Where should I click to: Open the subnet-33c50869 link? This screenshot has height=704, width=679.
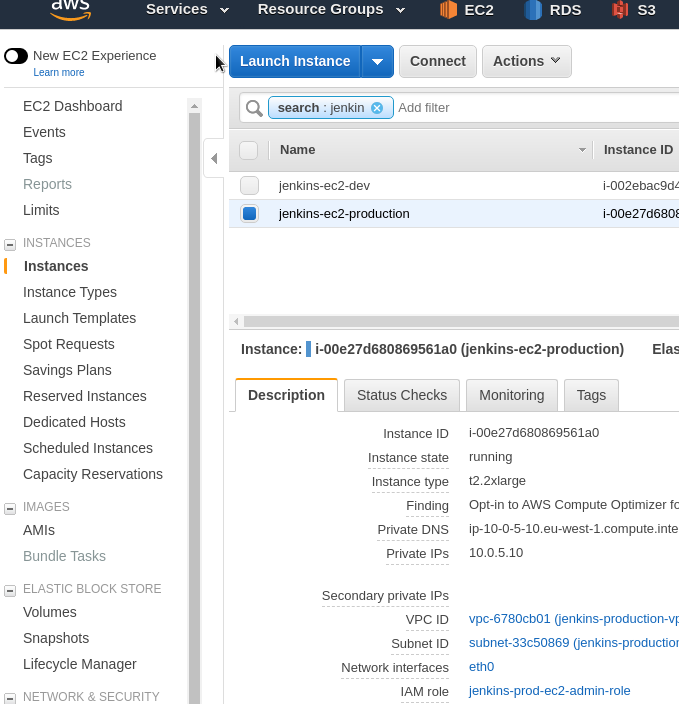click(574, 643)
